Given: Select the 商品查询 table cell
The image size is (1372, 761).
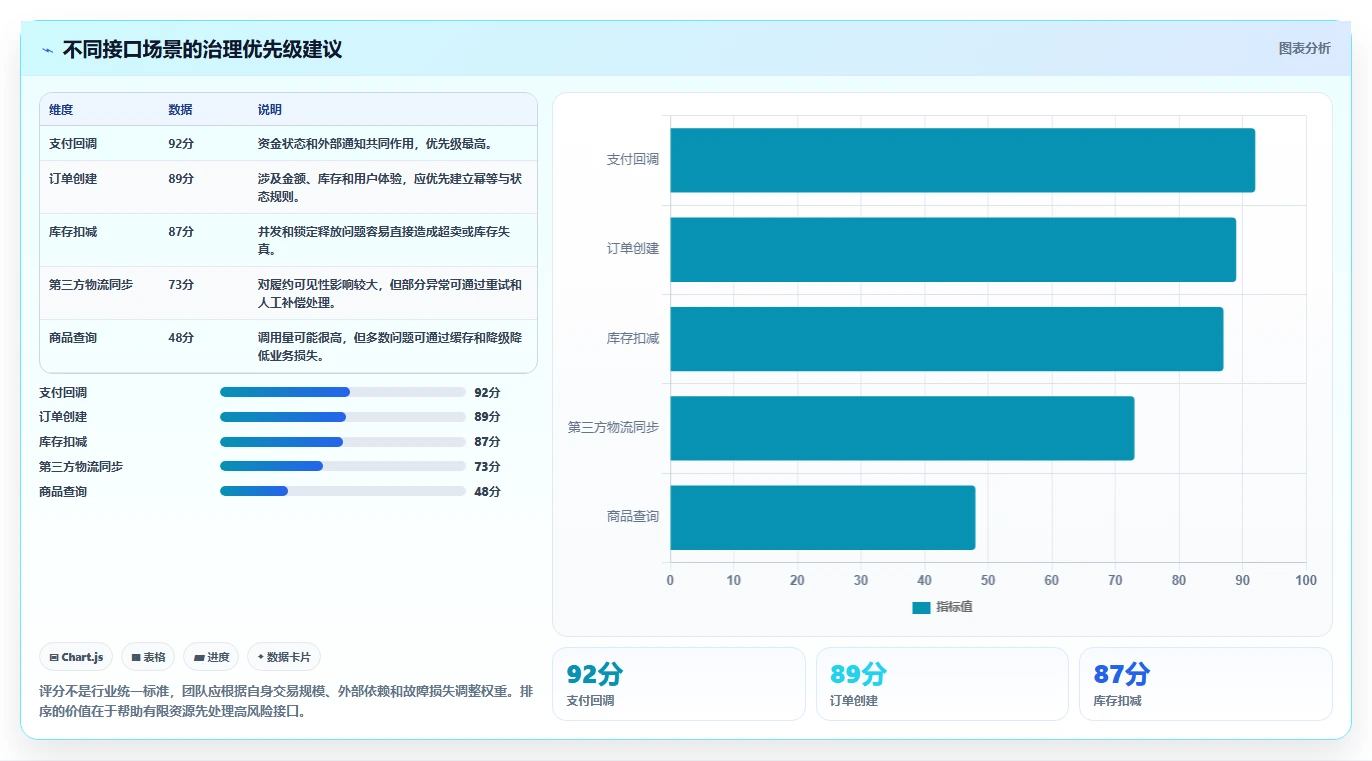Looking at the screenshot, I should [73, 338].
